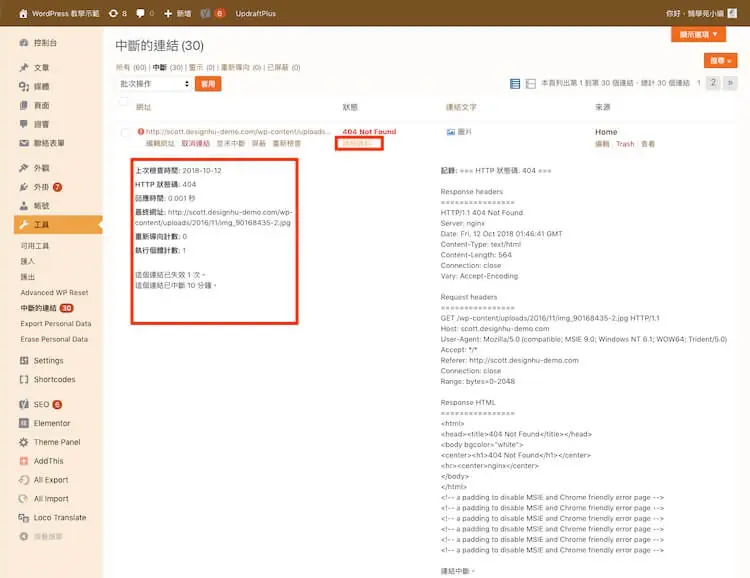
Task: Open 頁面 pages icon in sidebar
Action: point(23,105)
